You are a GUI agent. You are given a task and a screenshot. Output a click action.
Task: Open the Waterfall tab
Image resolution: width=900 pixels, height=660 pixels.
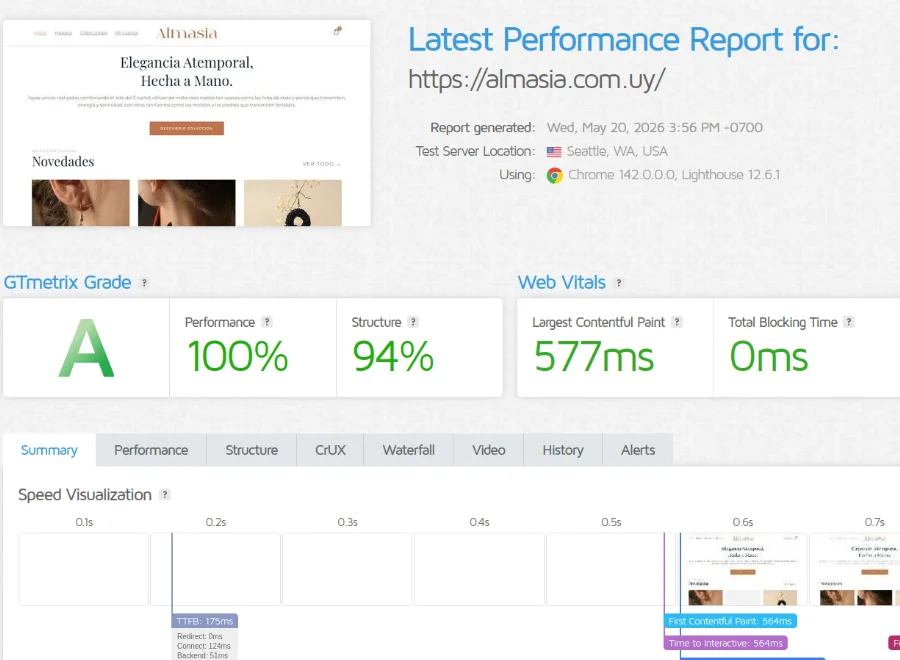click(x=409, y=450)
